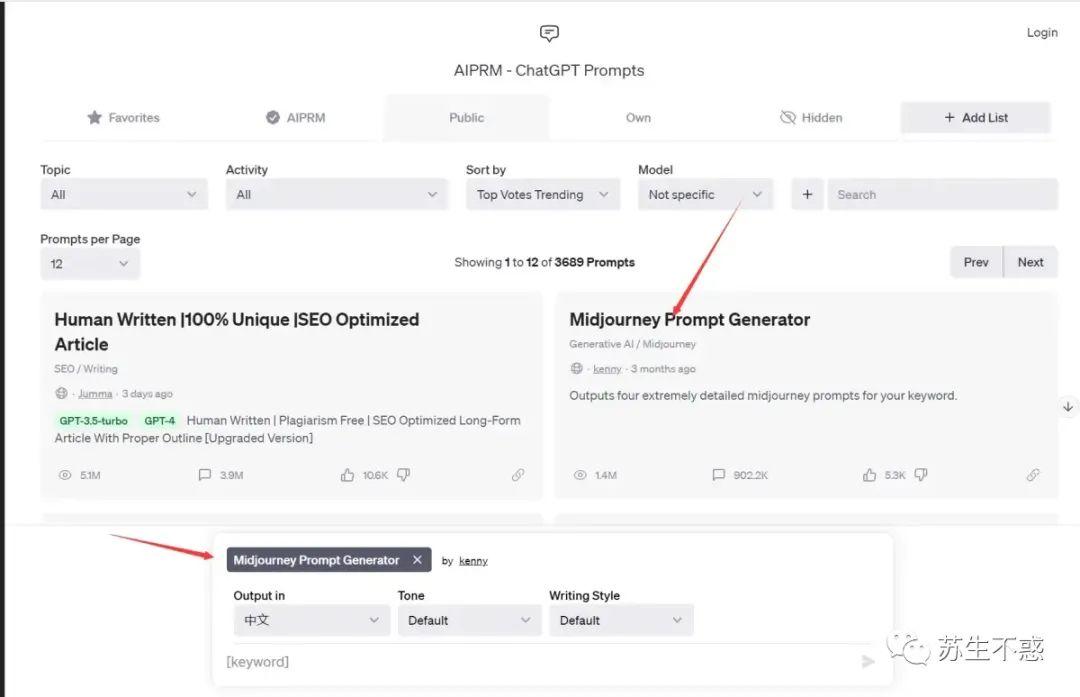The height and width of the screenshot is (697, 1080).
Task: Remove selected Midjourney Prompt Generator chip
Action: (417, 560)
